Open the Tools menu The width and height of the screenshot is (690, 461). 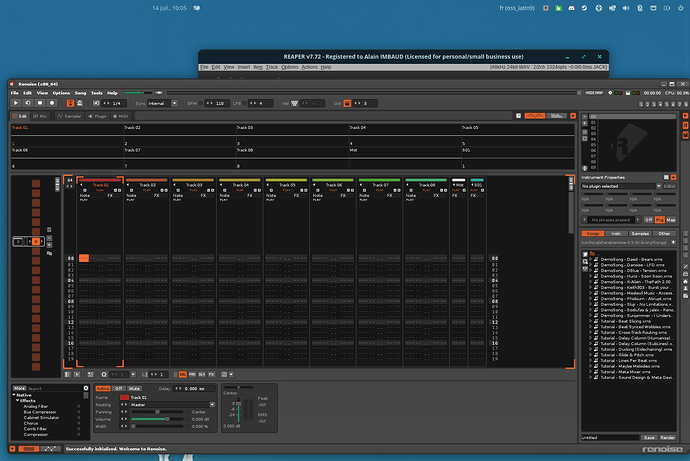(96, 93)
